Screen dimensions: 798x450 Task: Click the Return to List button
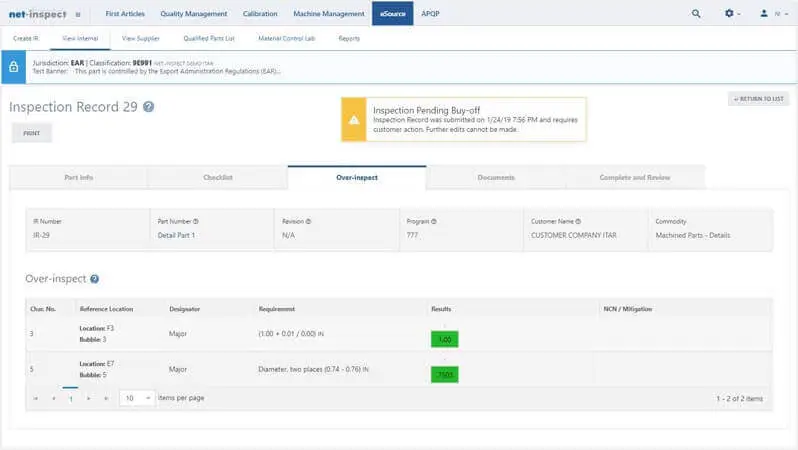pyautogui.click(x=758, y=99)
